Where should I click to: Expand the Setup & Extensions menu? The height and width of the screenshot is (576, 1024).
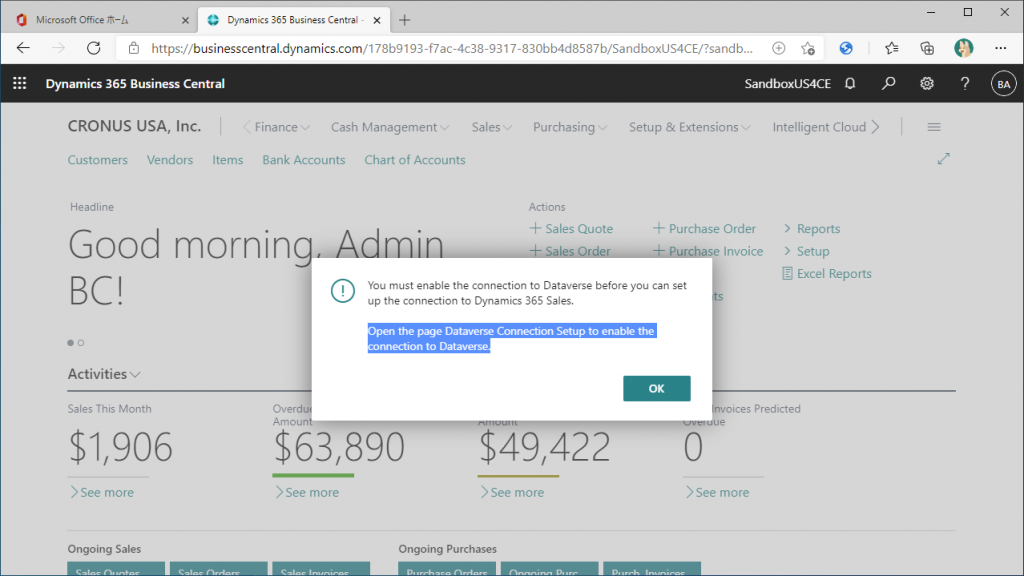(x=690, y=127)
